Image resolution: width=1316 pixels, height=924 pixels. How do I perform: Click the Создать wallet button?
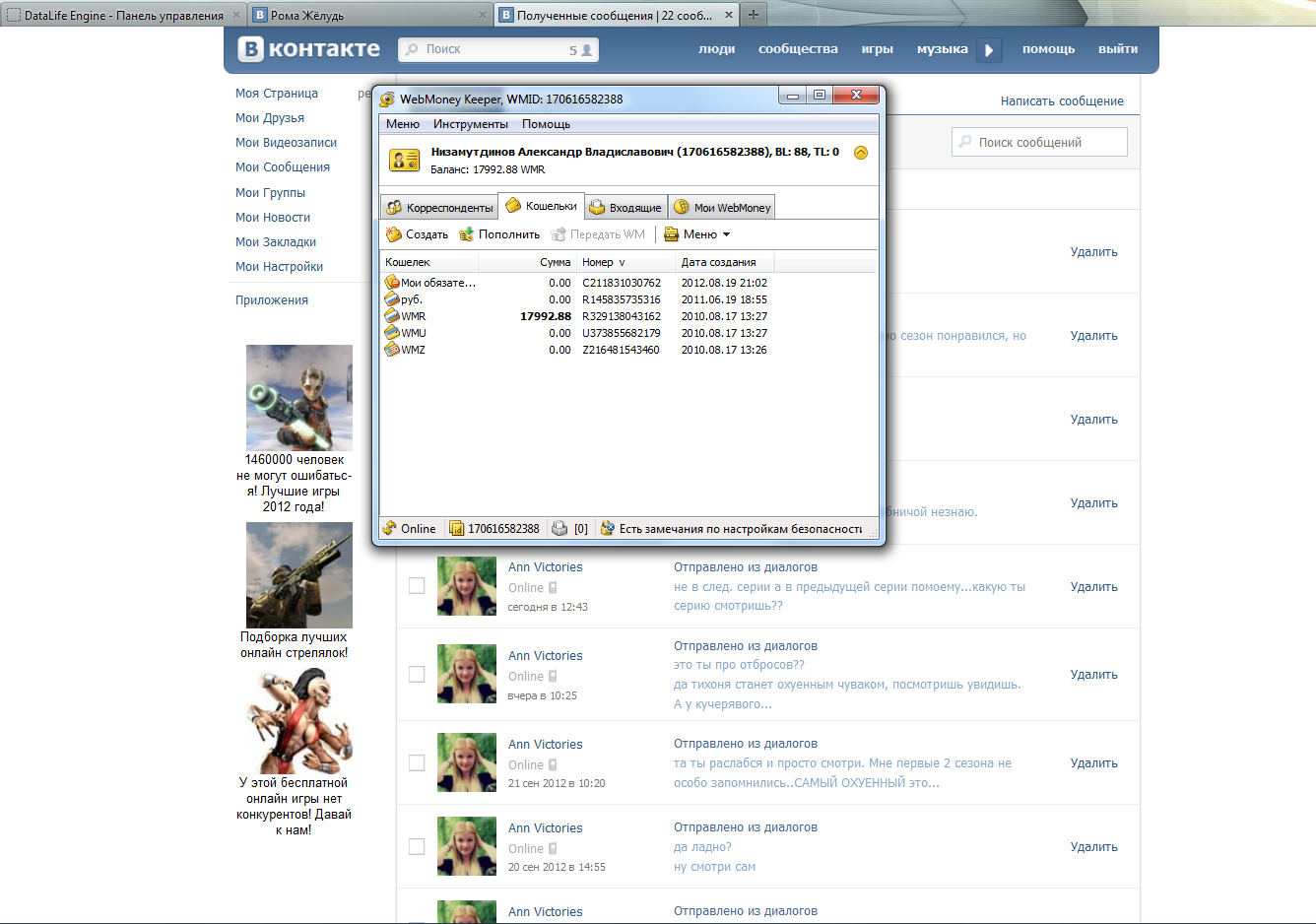click(x=417, y=234)
